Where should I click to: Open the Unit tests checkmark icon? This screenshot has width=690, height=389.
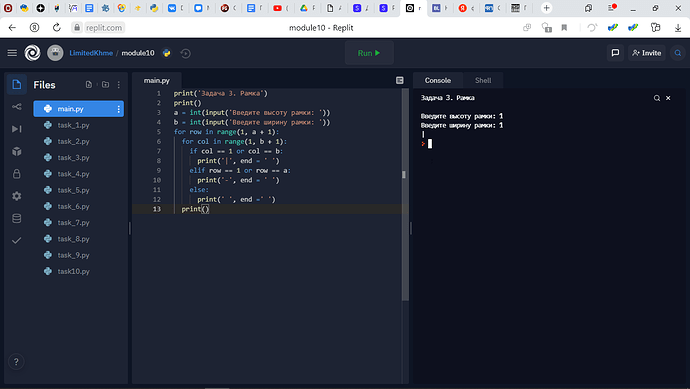click(16, 241)
